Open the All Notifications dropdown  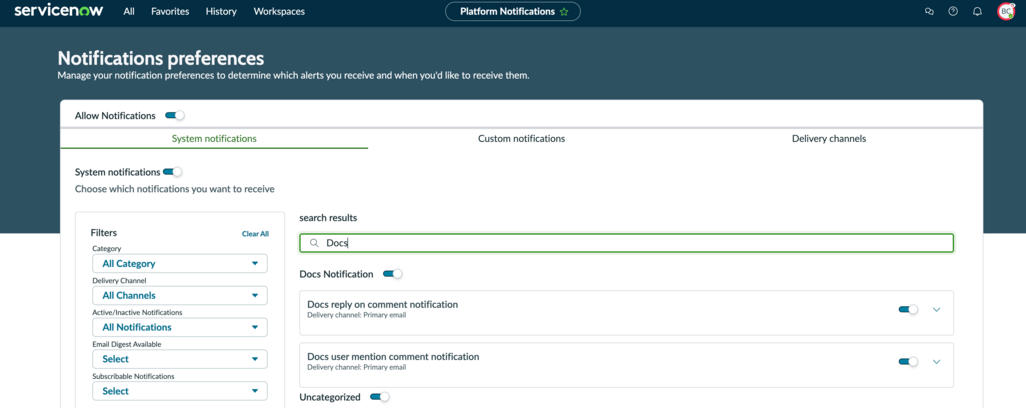click(180, 327)
